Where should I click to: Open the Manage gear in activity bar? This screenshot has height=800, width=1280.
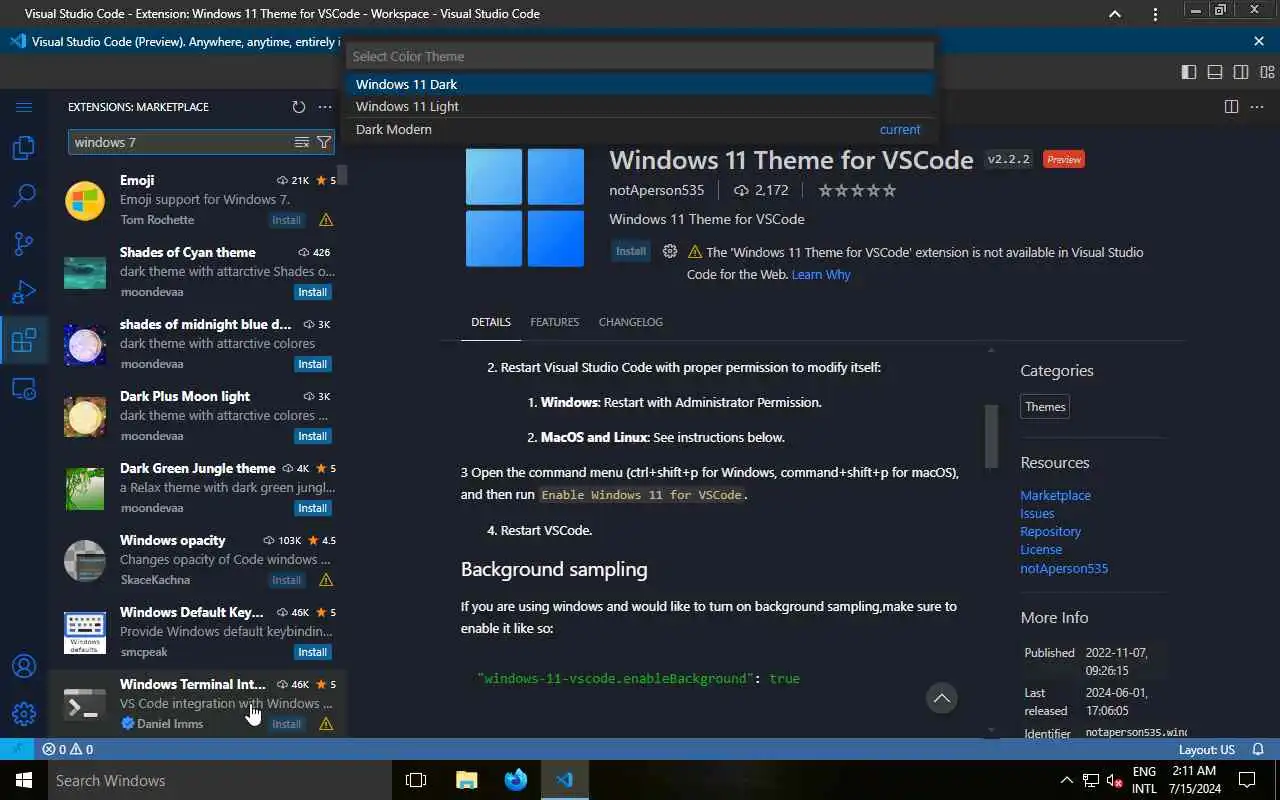pyautogui.click(x=24, y=714)
